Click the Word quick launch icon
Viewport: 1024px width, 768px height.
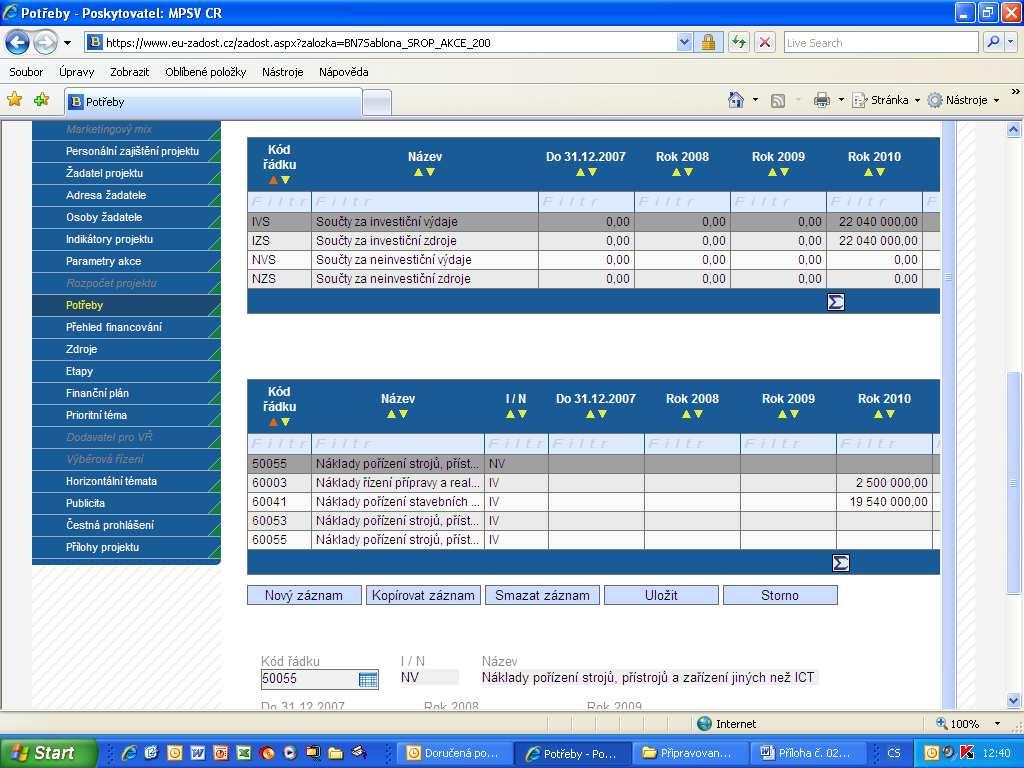pos(197,753)
